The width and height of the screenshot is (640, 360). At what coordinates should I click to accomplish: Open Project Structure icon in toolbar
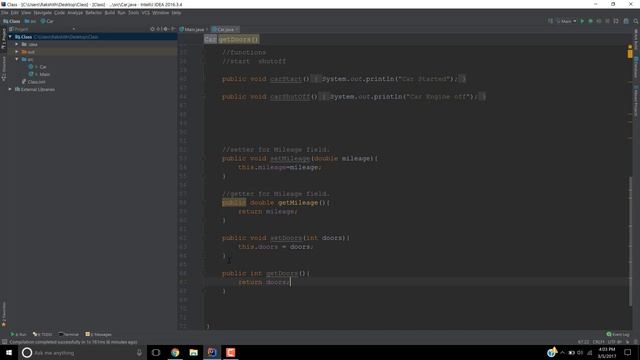tap(626, 21)
